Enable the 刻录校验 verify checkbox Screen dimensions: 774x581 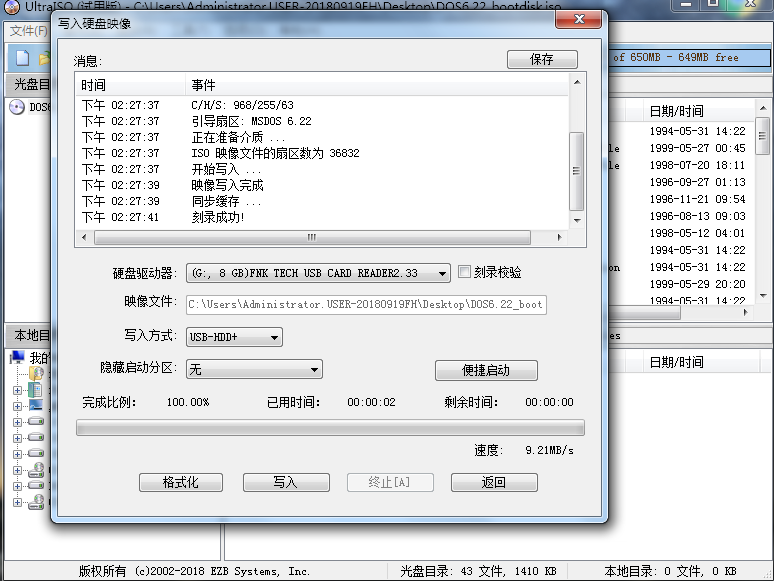pyautogui.click(x=464, y=272)
